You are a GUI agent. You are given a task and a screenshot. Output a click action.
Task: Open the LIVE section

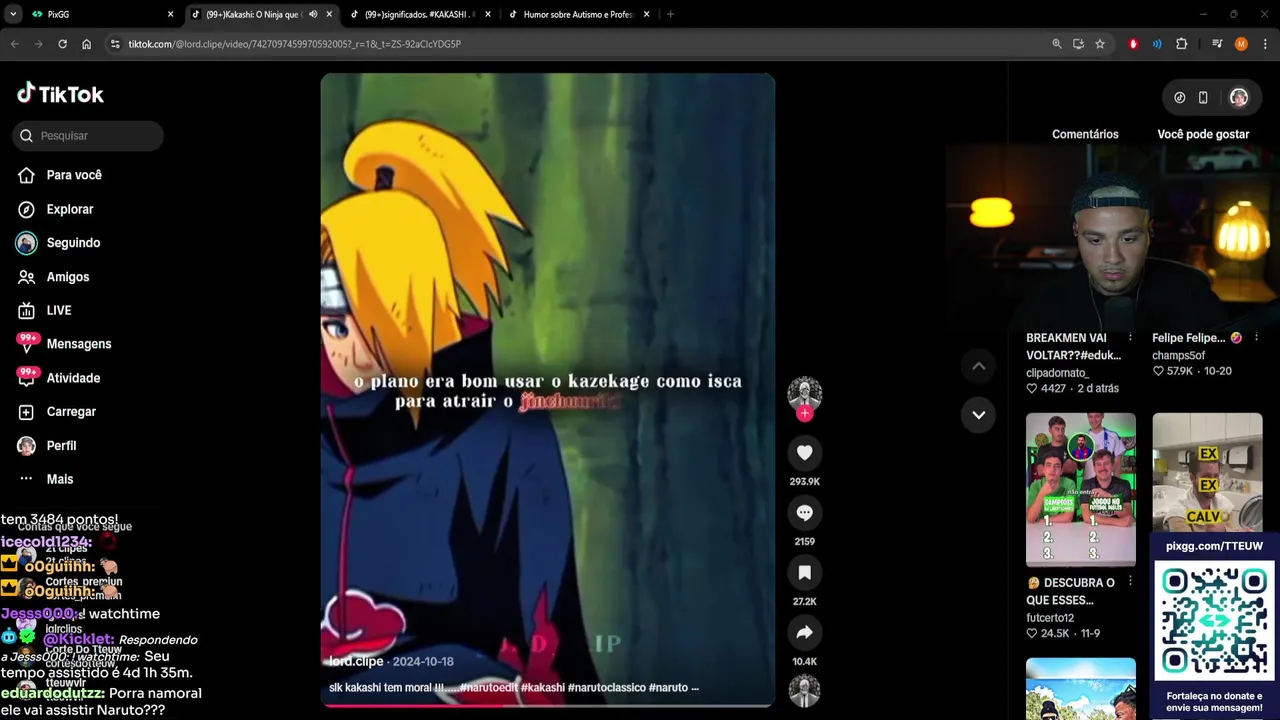tap(59, 310)
